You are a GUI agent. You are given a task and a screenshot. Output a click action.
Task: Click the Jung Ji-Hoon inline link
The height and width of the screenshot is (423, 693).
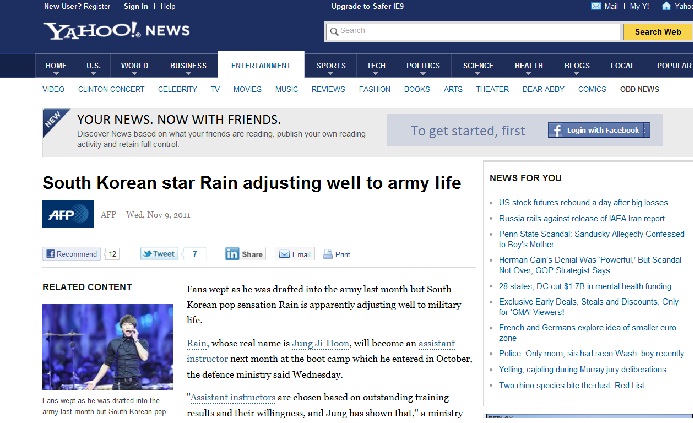tap(321, 343)
